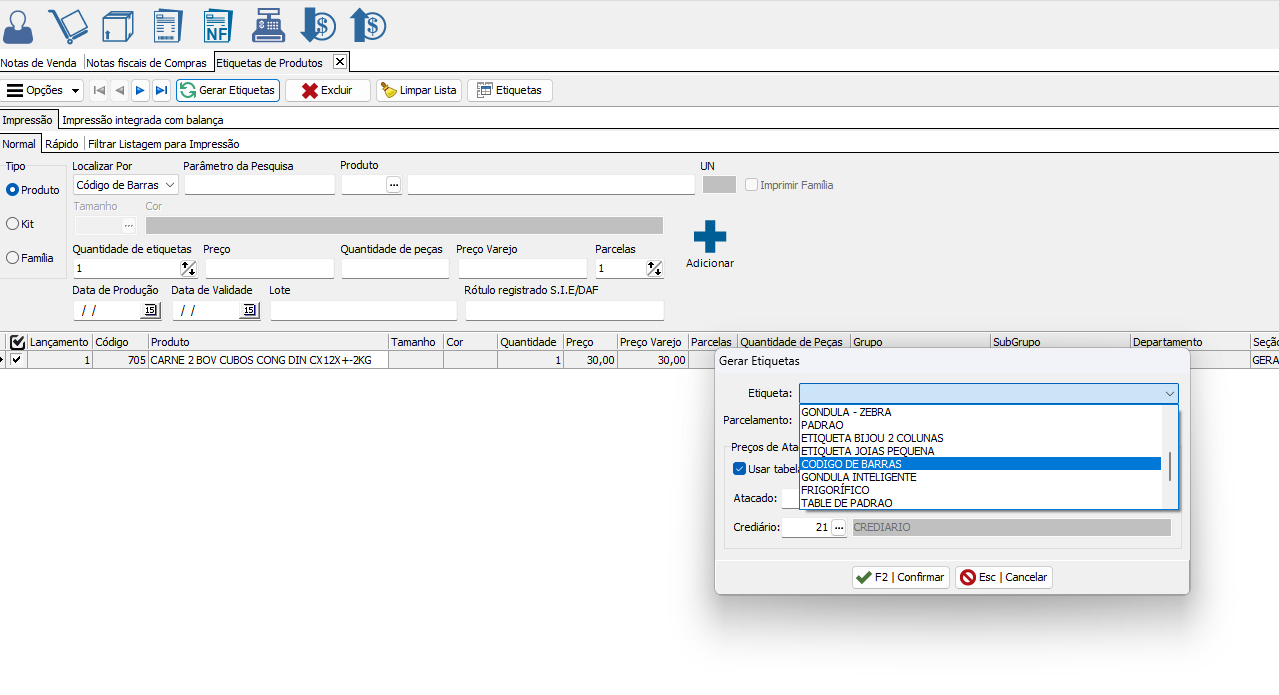Open the hand truck delivery icon
This screenshot has width=1279, height=695.
68,25
